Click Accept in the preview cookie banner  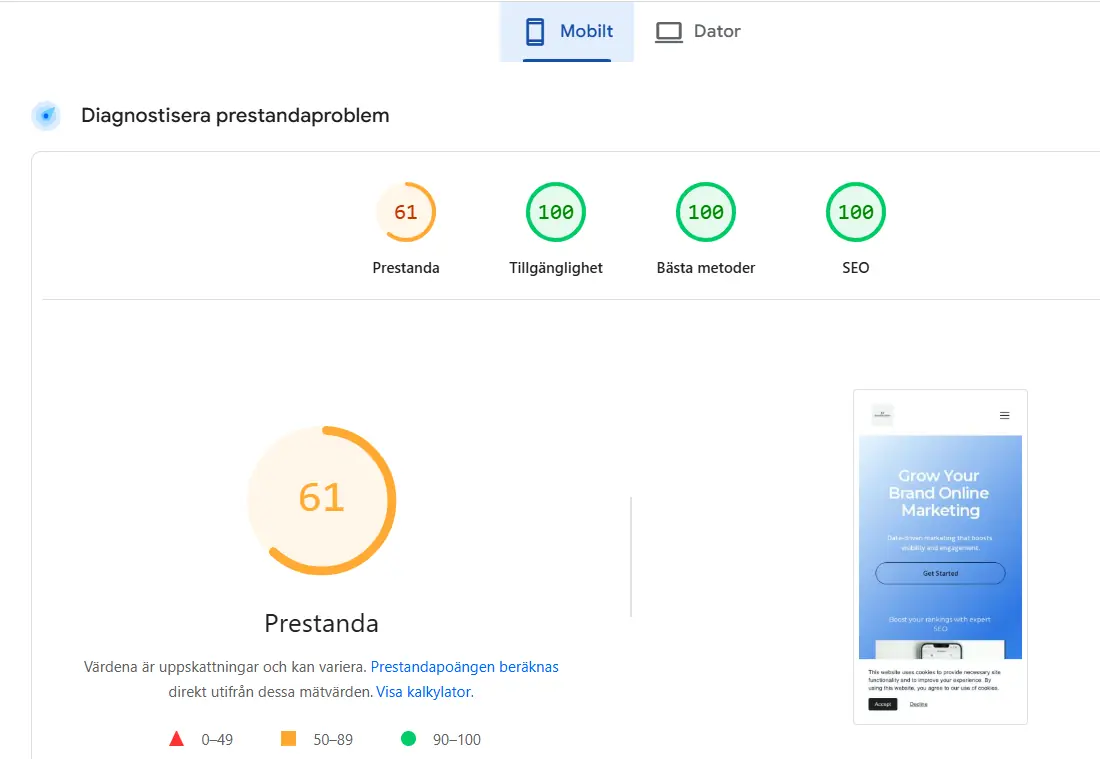tap(881, 704)
